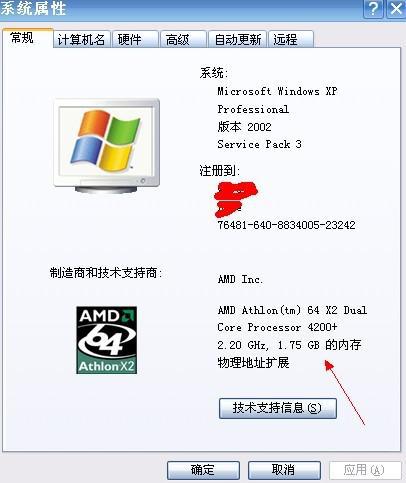Click the 技术支持信息(S) button
The height and width of the screenshot is (483, 406).
(278, 408)
